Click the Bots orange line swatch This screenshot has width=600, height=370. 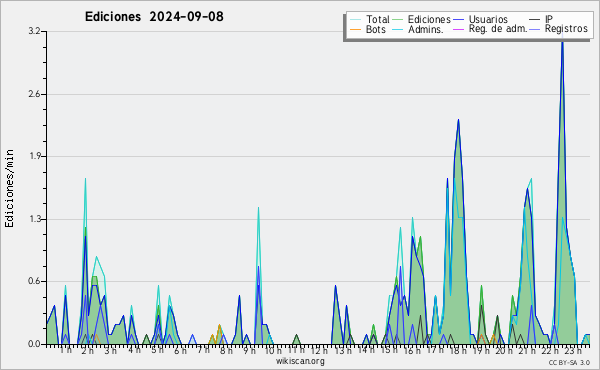pos(355,29)
